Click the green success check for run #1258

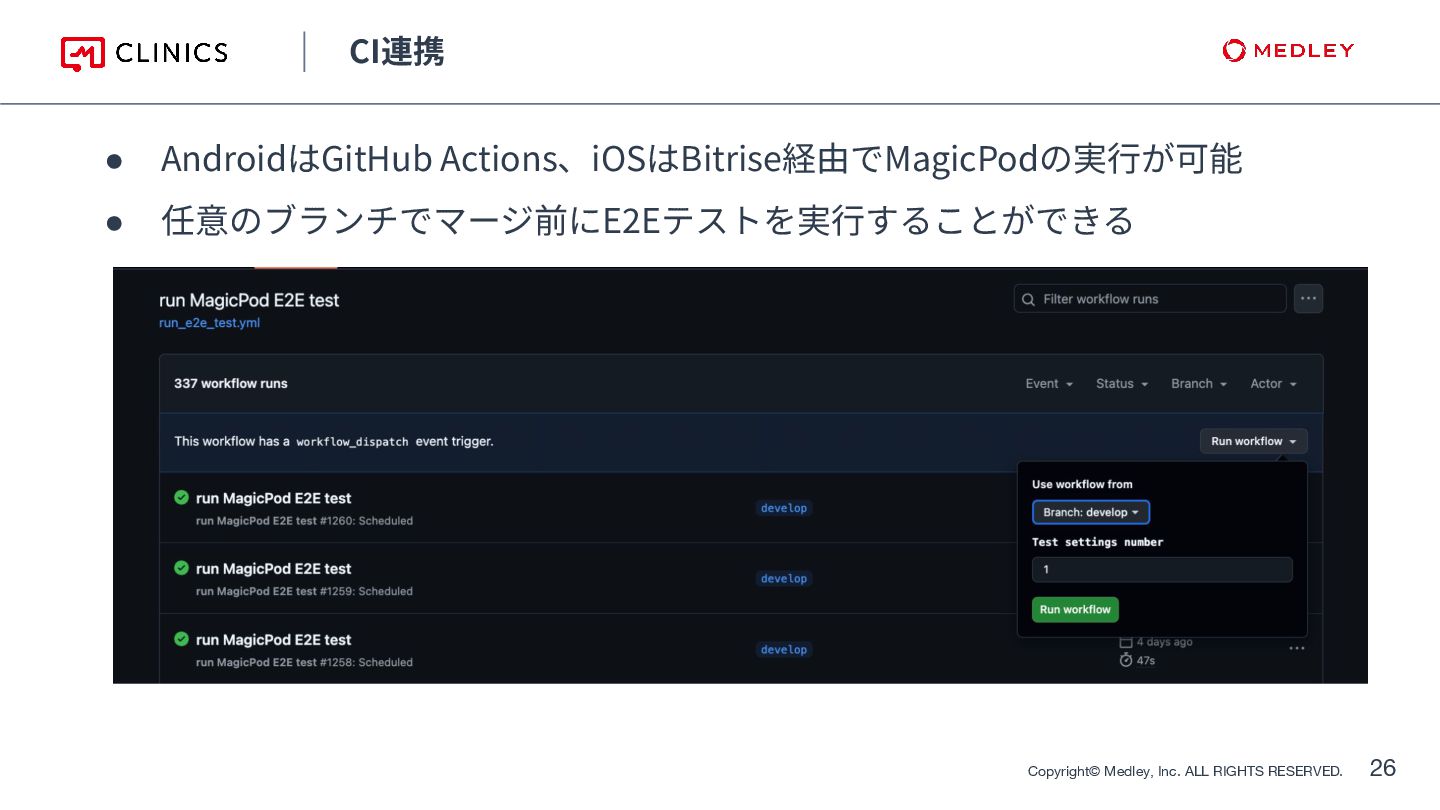coord(181,639)
